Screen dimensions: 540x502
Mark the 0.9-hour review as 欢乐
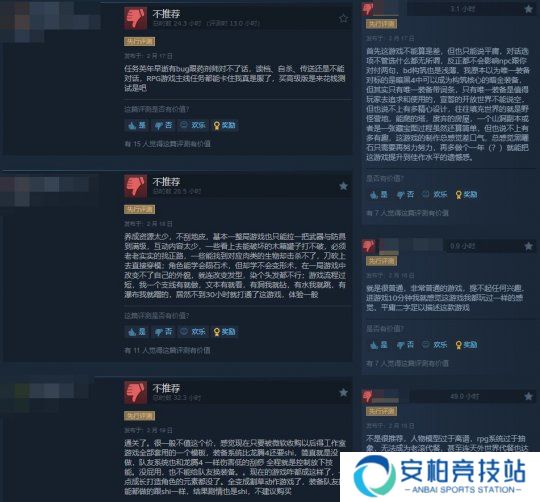tap(435, 345)
